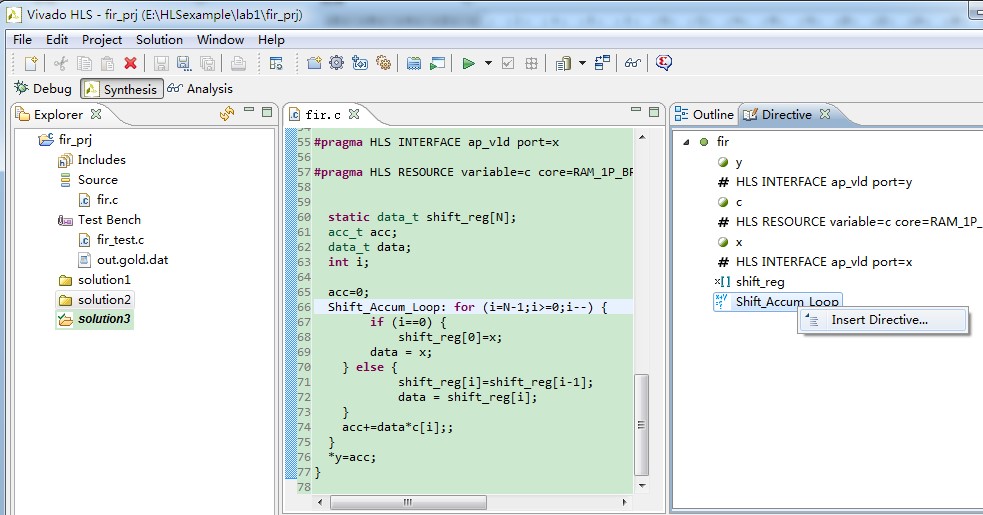The height and width of the screenshot is (515, 983).
Task: Click the save disk icon in toolbar
Action: 161,63
